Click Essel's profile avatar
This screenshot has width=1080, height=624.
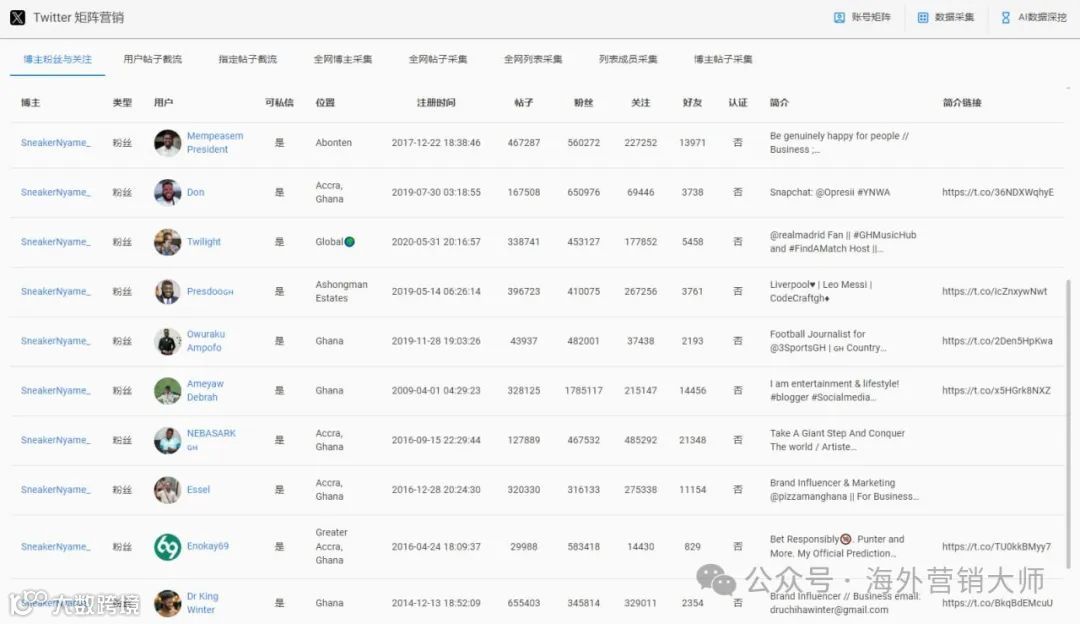167,490
